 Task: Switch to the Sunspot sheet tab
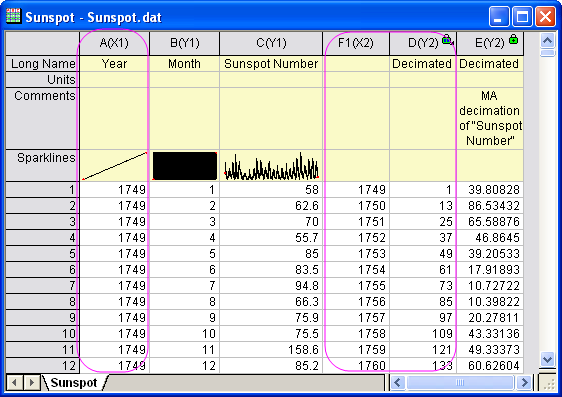click(74, 383)
